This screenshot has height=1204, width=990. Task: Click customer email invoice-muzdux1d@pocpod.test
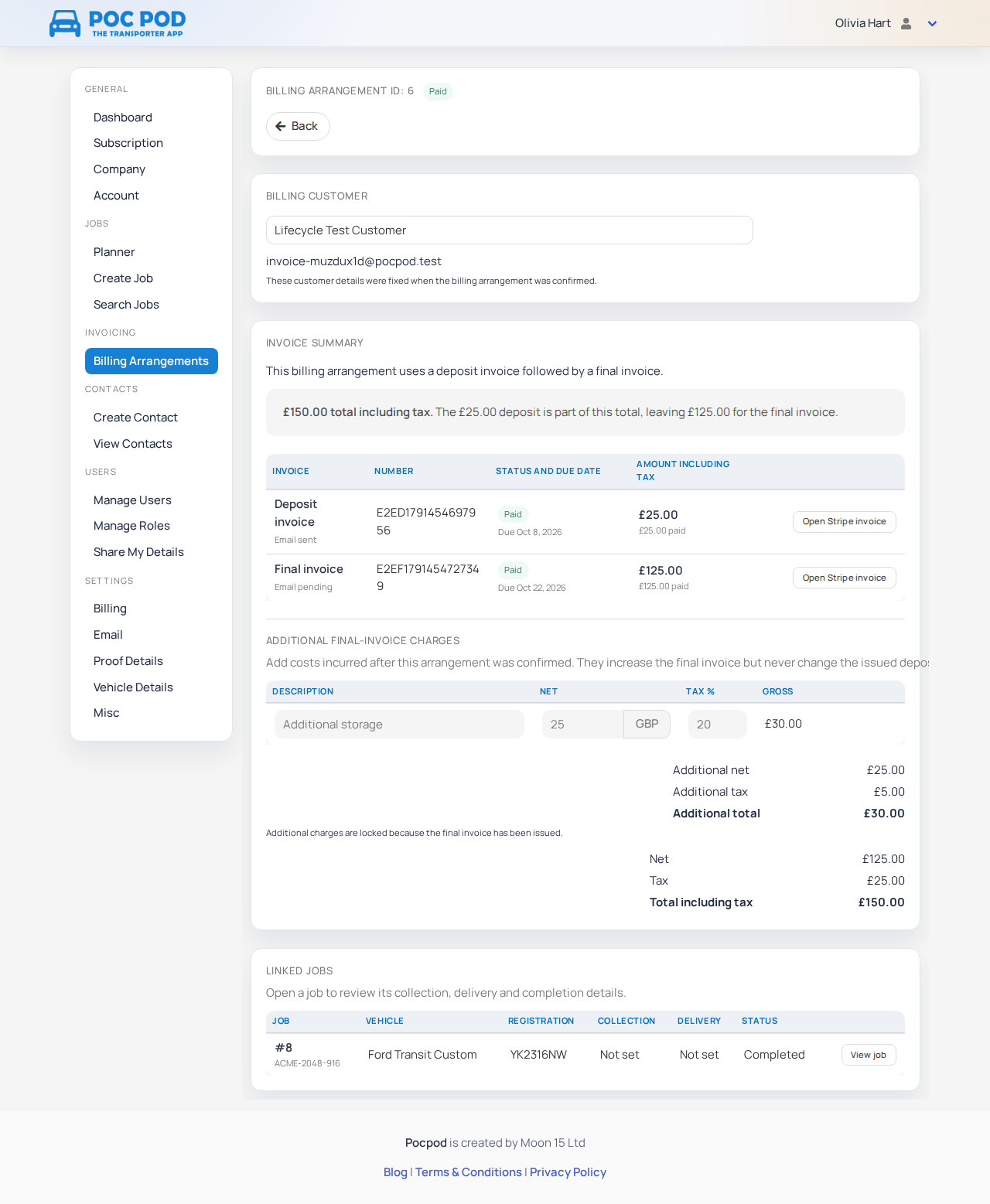(353, 261)
